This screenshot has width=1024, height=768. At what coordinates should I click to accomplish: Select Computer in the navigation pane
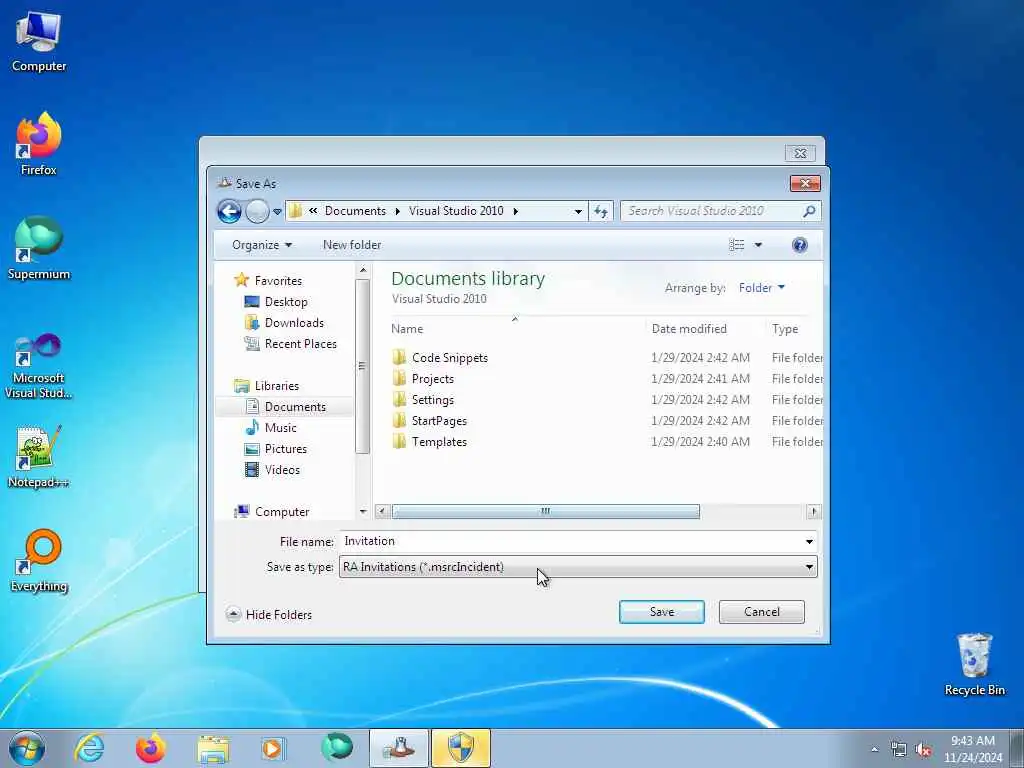pos(281,512)
